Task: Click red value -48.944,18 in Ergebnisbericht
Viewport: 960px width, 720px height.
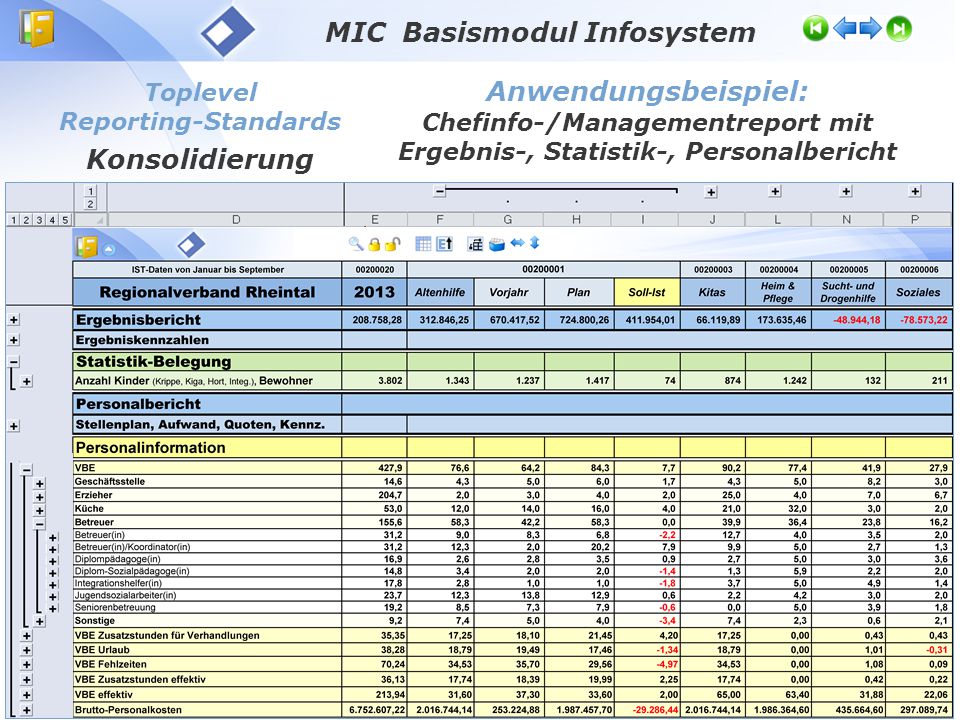Action: (x=857, y=320)
